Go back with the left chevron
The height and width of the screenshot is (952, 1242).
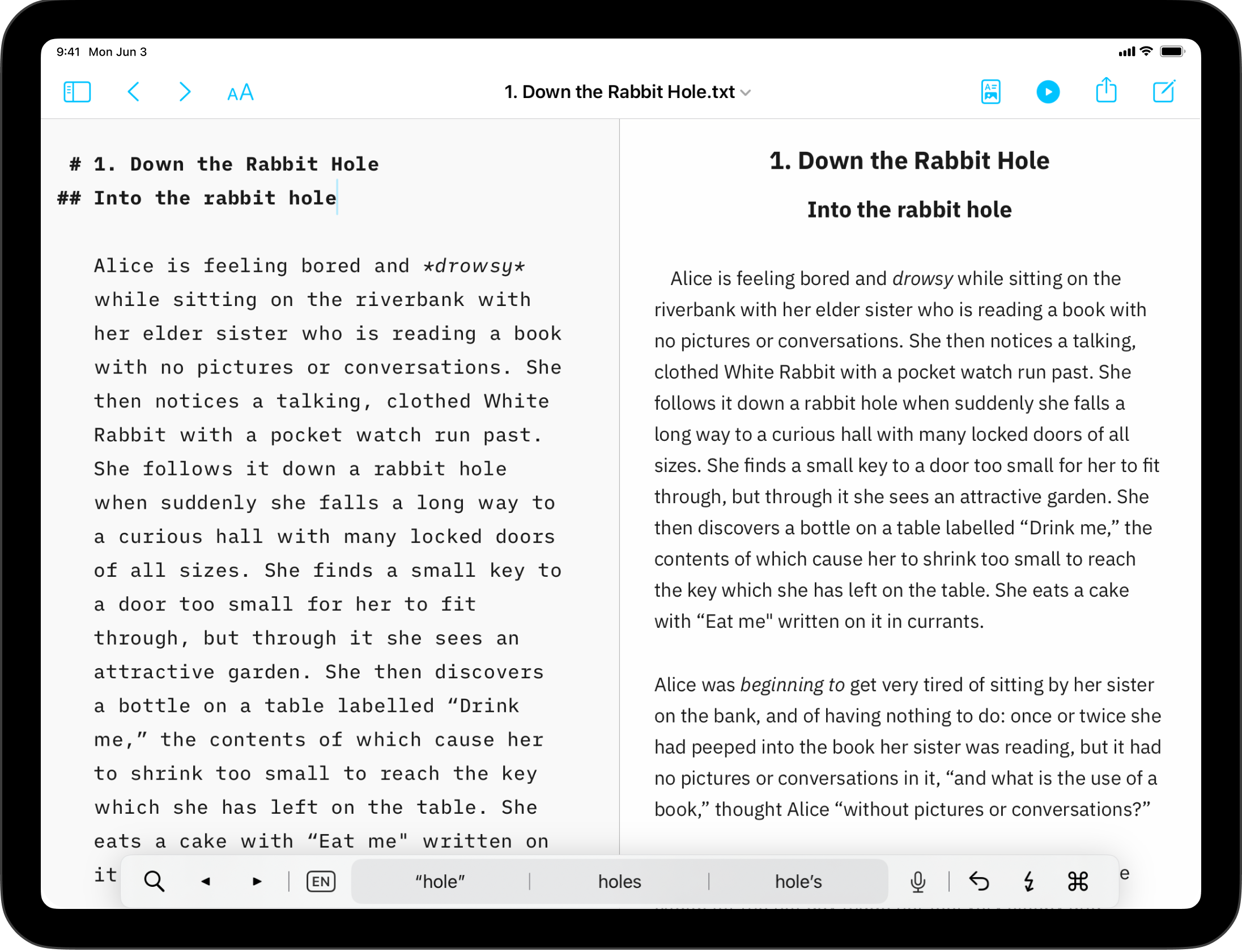(x=134, y=92)
